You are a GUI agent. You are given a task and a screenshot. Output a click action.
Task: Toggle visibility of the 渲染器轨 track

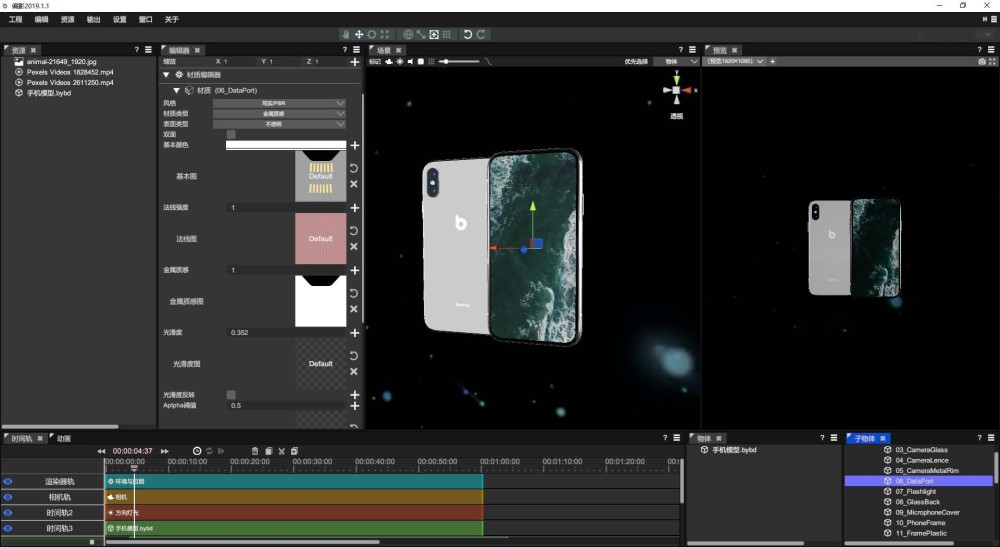[x=8, y=481]
